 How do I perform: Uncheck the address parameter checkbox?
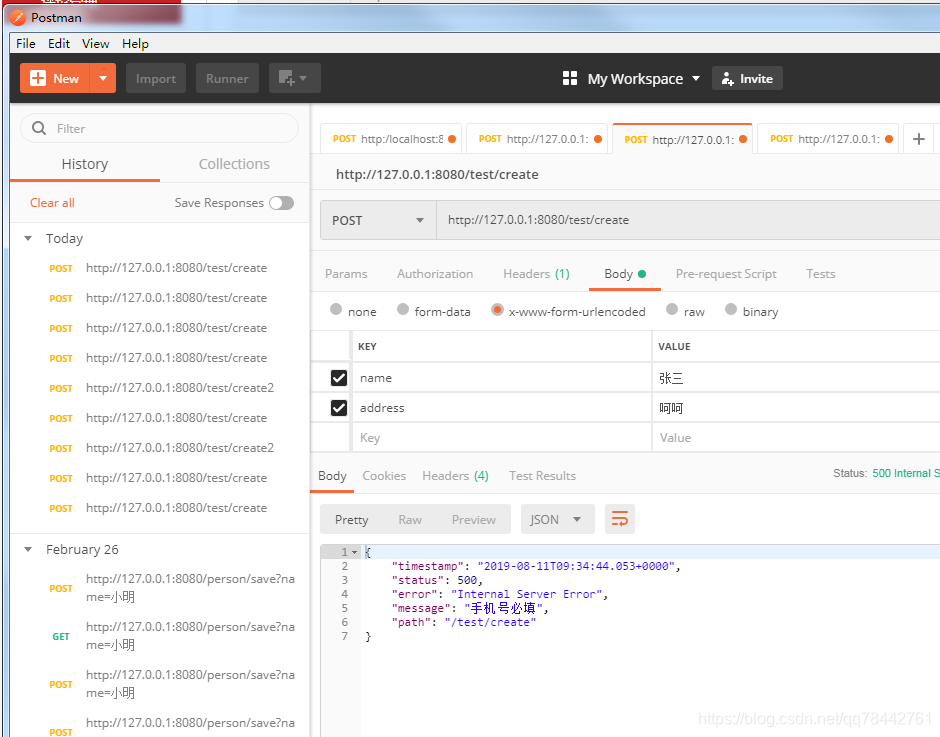pos(340,407)
